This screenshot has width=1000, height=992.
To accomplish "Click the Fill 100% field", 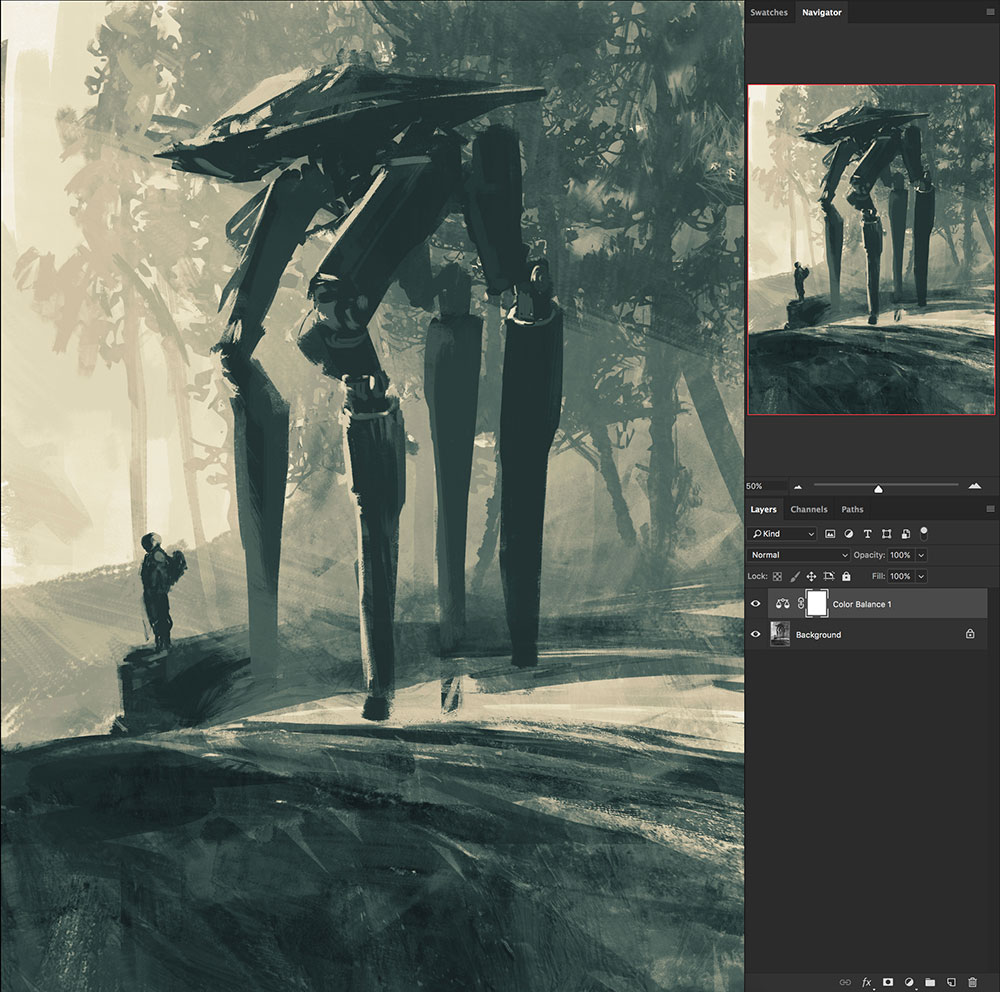I will point(901,576).
